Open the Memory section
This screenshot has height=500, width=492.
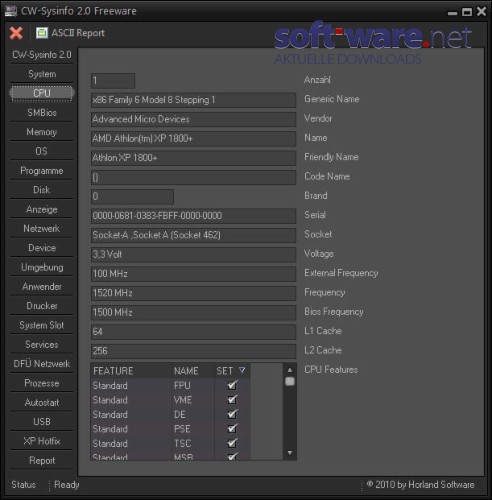[x=42, y=132]
